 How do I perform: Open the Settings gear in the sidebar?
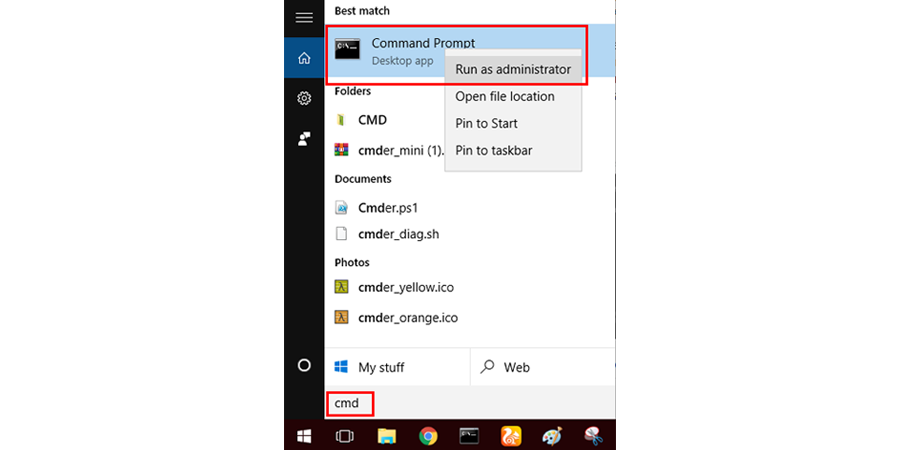(304, 98)
